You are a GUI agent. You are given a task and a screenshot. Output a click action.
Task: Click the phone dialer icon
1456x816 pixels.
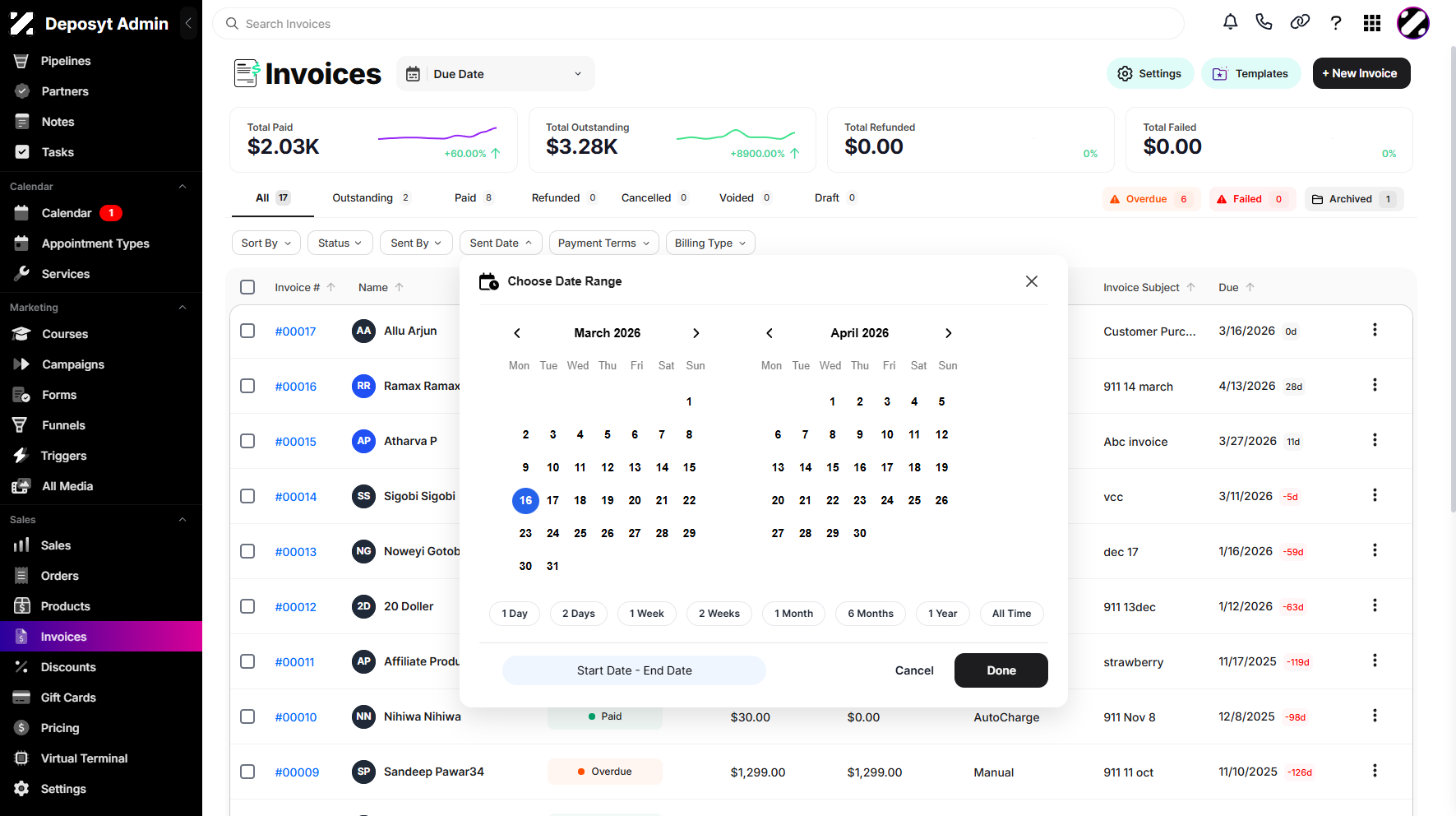coord(1264,22)
